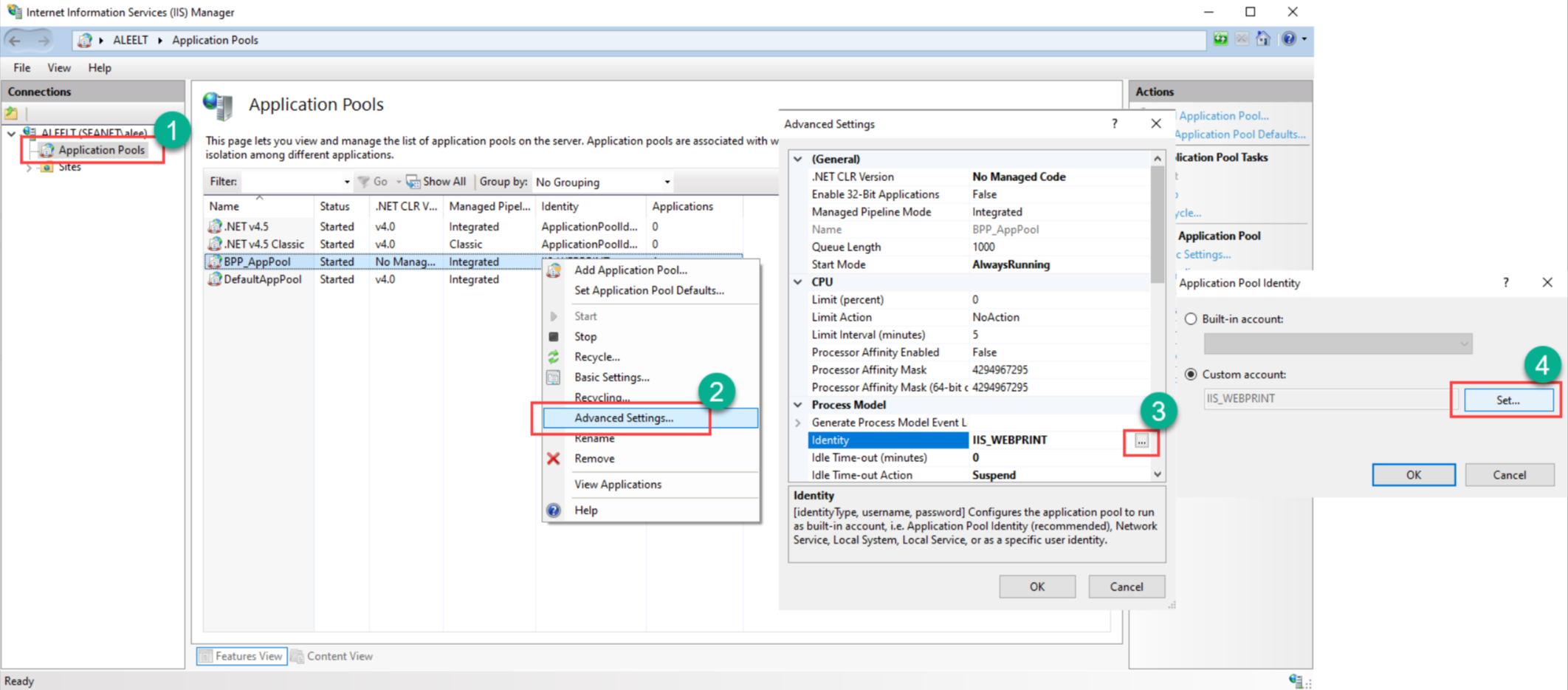
Task: Click the Application Pool Defaults link in the Actions pane
Action: point(1239,134)
